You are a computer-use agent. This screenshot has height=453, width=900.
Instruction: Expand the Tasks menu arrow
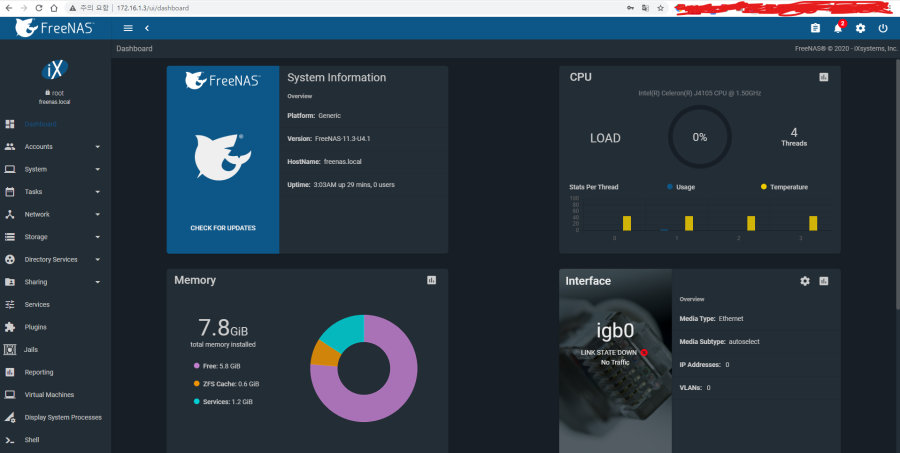[x=98, y=192]
